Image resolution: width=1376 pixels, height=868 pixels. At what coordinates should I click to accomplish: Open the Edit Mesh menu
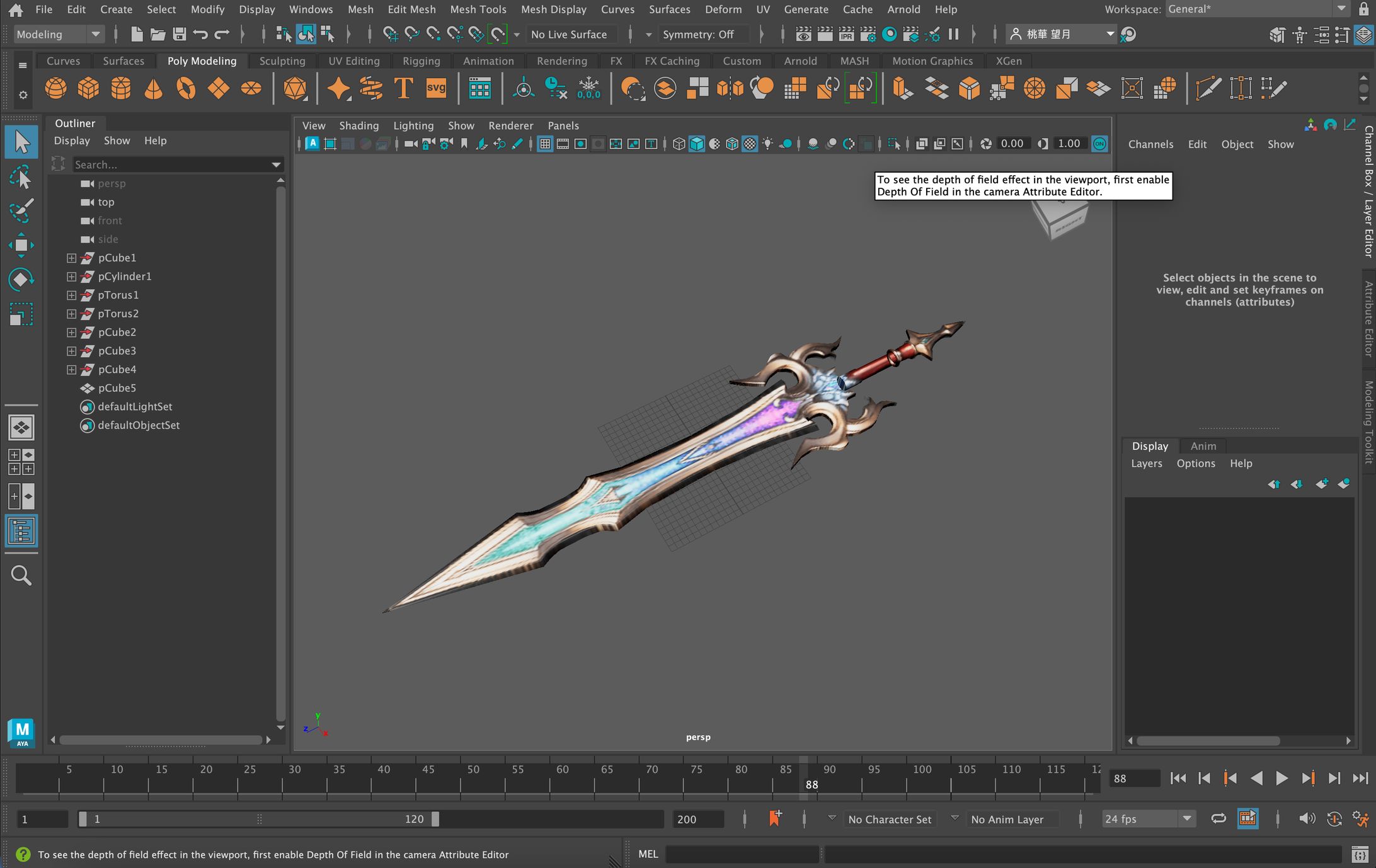[x=411, y=9]
